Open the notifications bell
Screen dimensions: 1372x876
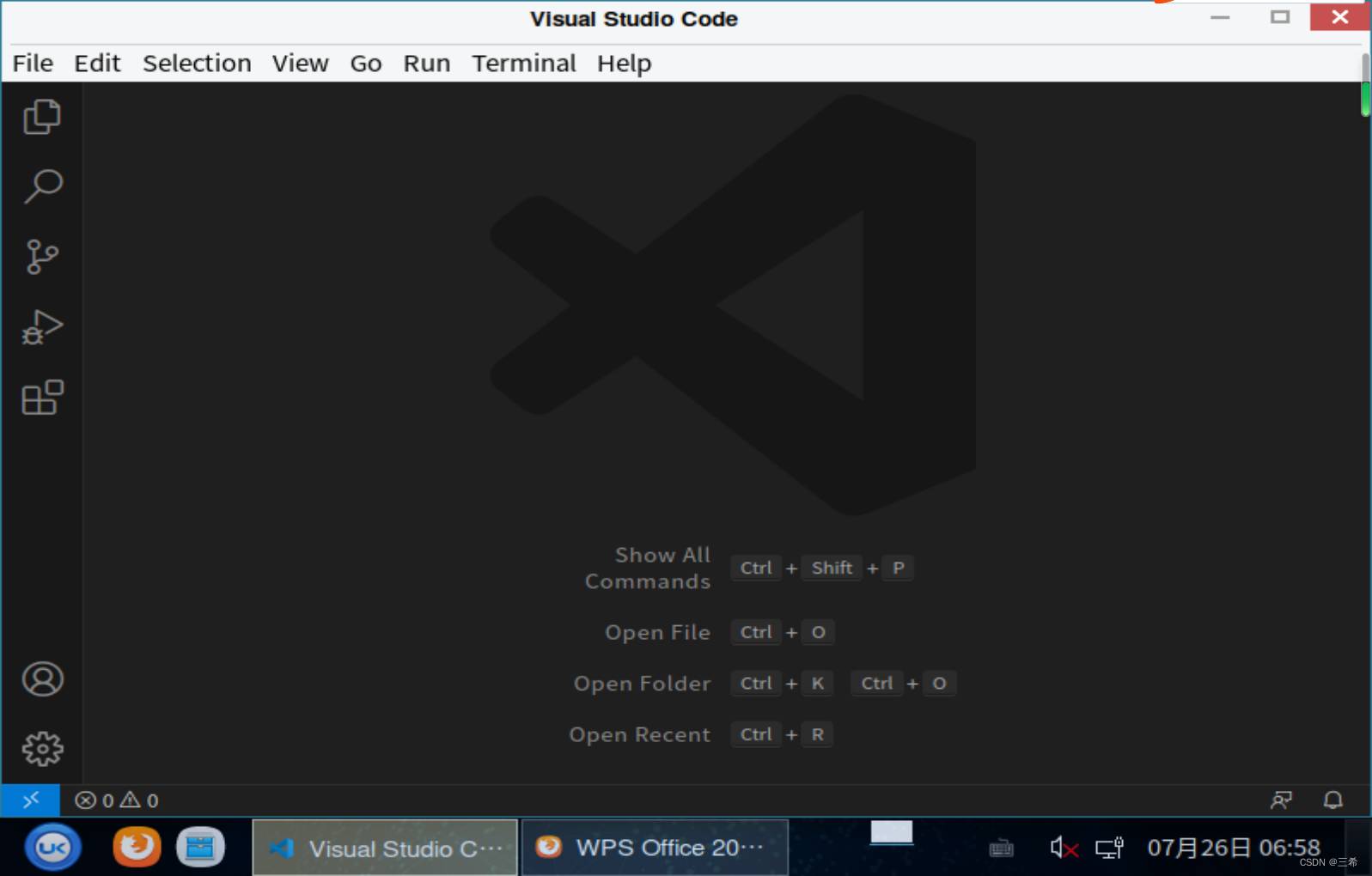pos(1332,800)
